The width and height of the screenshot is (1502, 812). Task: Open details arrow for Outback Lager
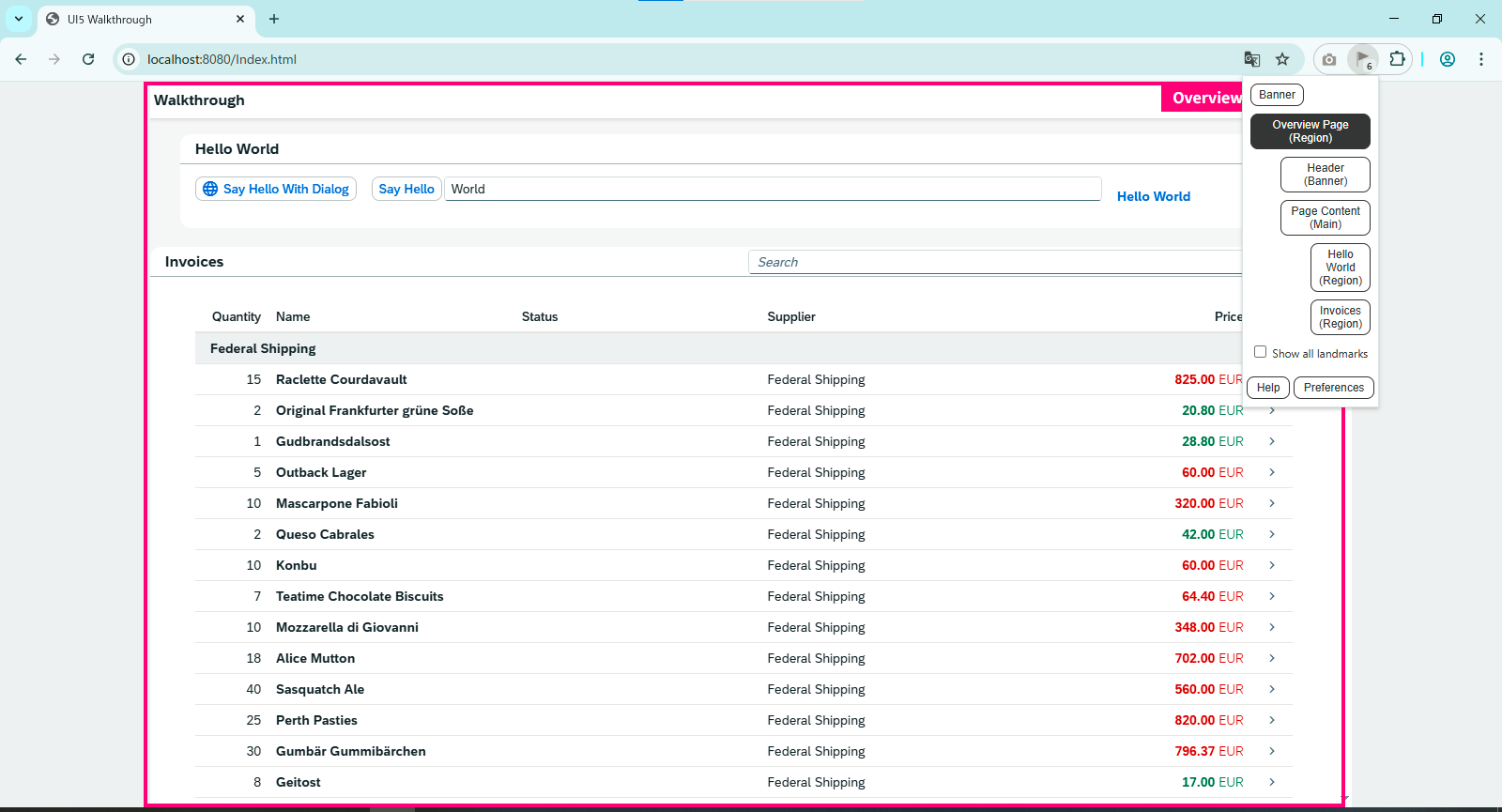[1272, 472]
